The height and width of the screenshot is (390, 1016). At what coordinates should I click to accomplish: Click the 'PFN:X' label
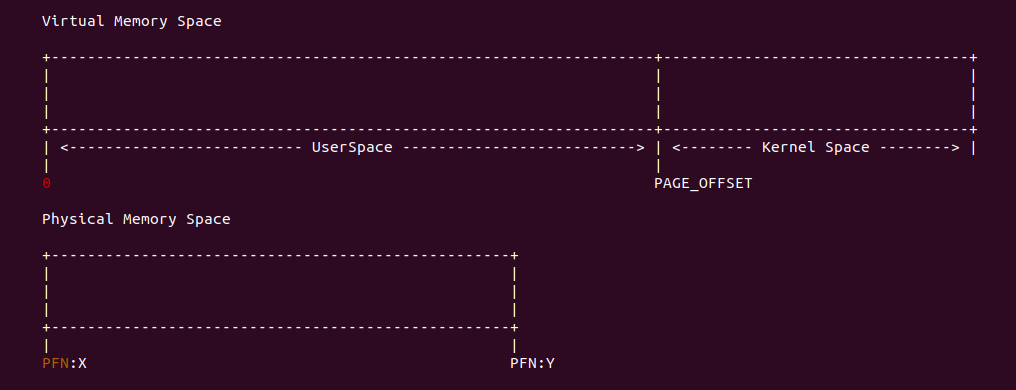64,363
